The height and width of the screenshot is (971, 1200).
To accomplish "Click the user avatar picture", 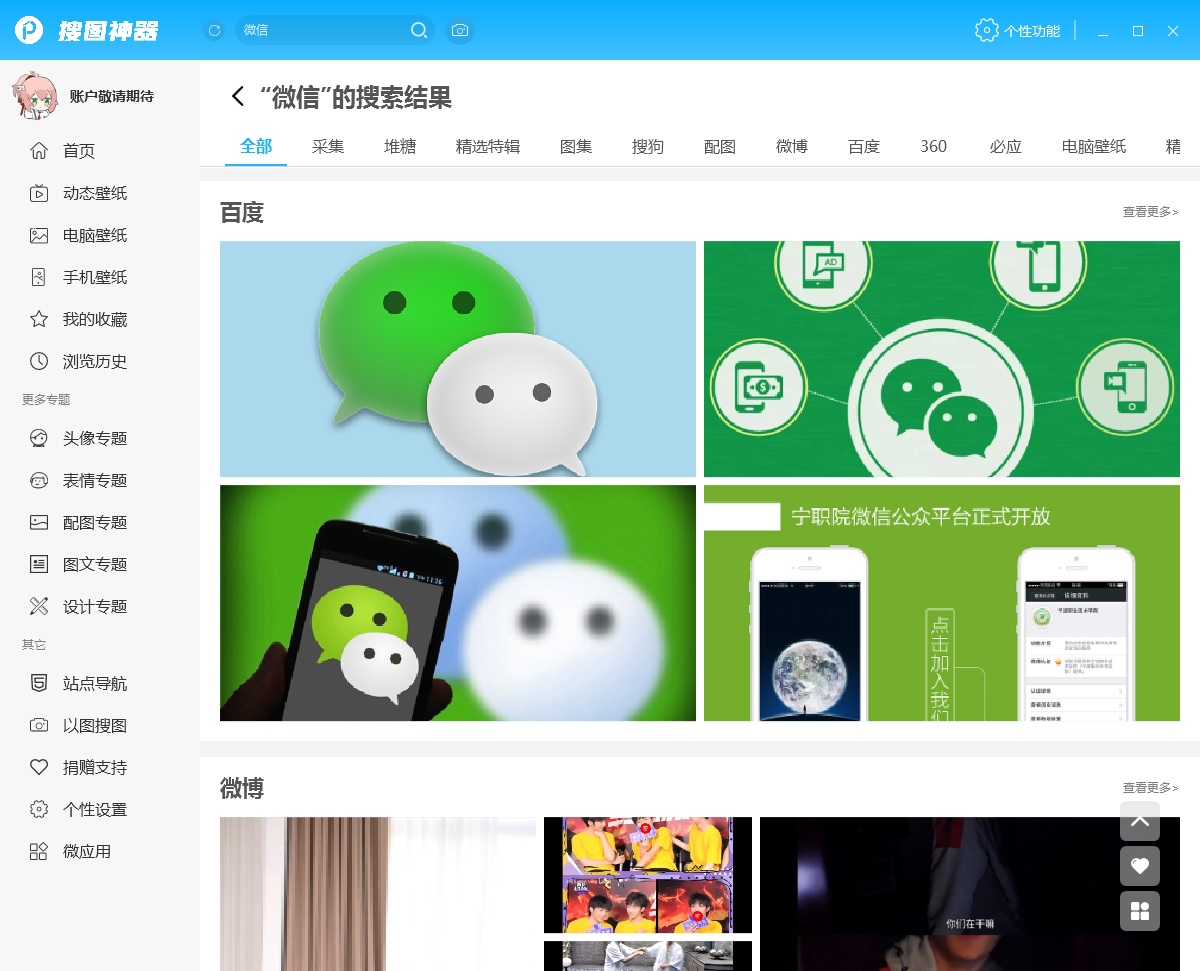I will [35, 96].
